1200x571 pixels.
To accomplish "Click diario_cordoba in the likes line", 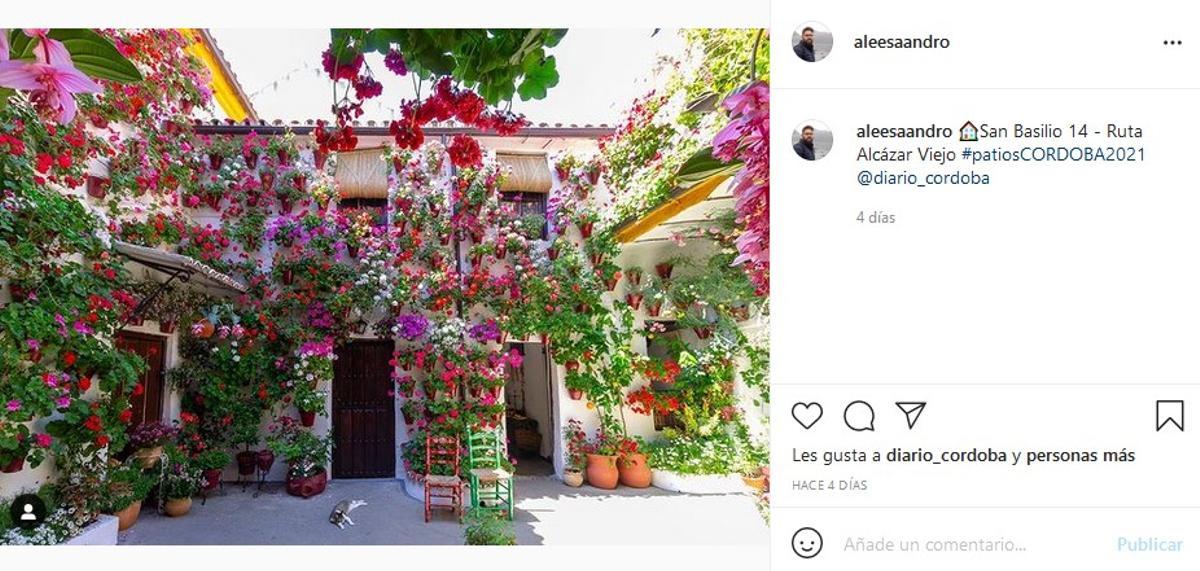I will click(946, 456).
